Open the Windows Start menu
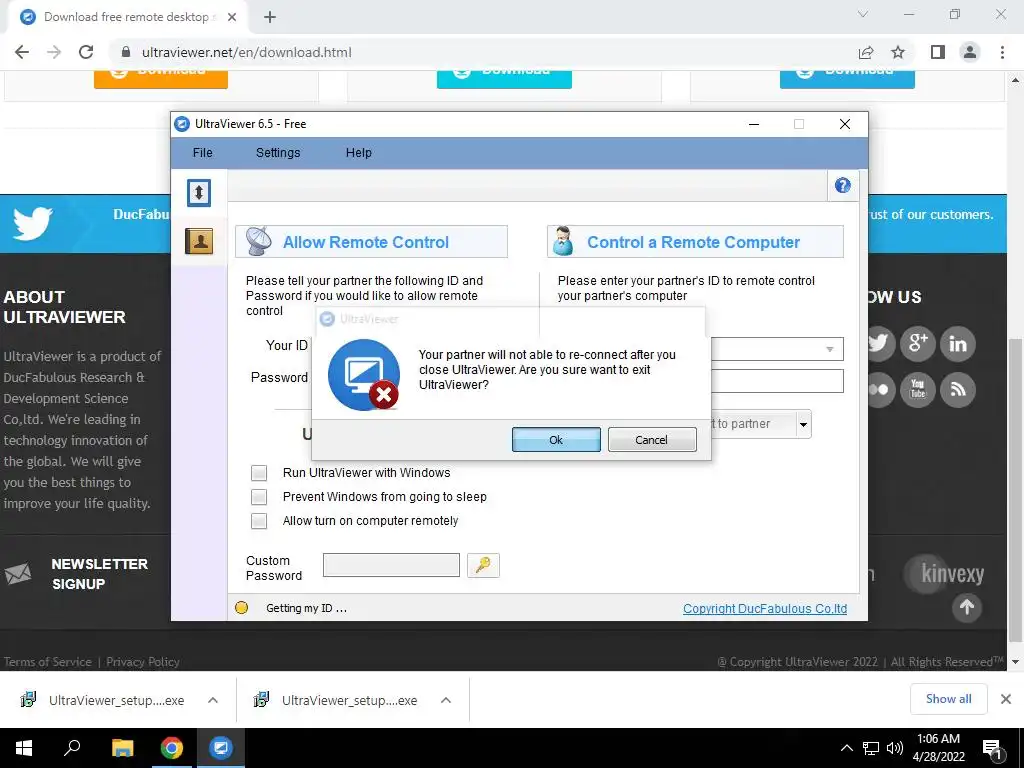This screenshot has height=768, width=1024. [x=24, y=748]
